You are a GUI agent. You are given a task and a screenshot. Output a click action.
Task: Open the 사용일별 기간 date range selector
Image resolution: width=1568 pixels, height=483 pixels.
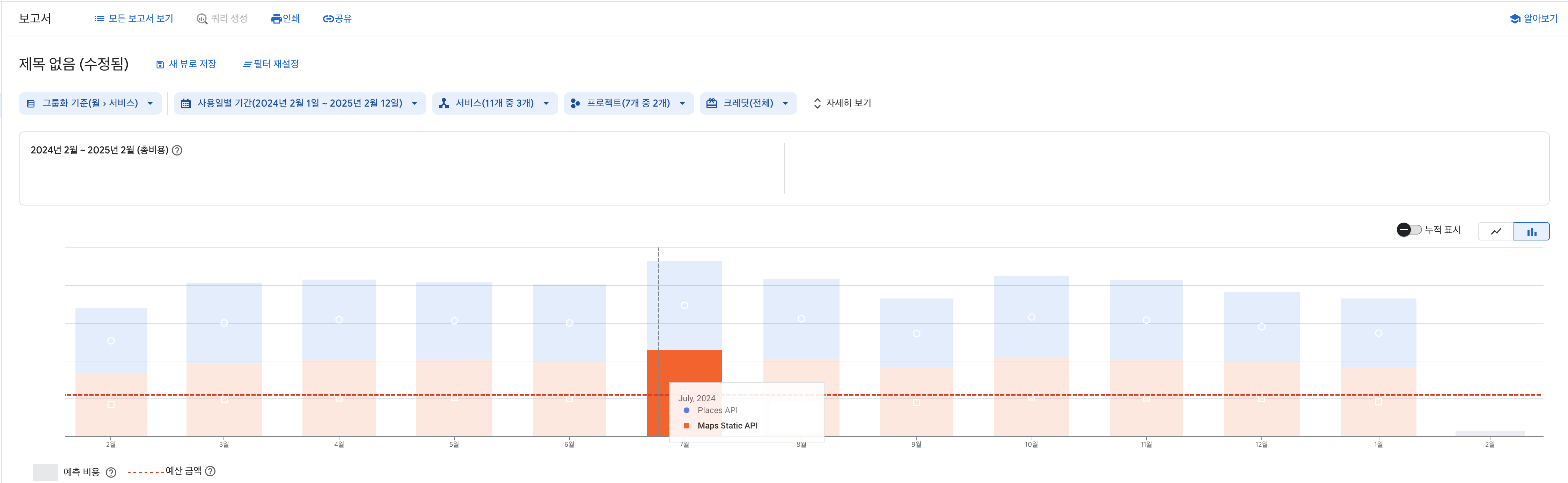(300, 103)
